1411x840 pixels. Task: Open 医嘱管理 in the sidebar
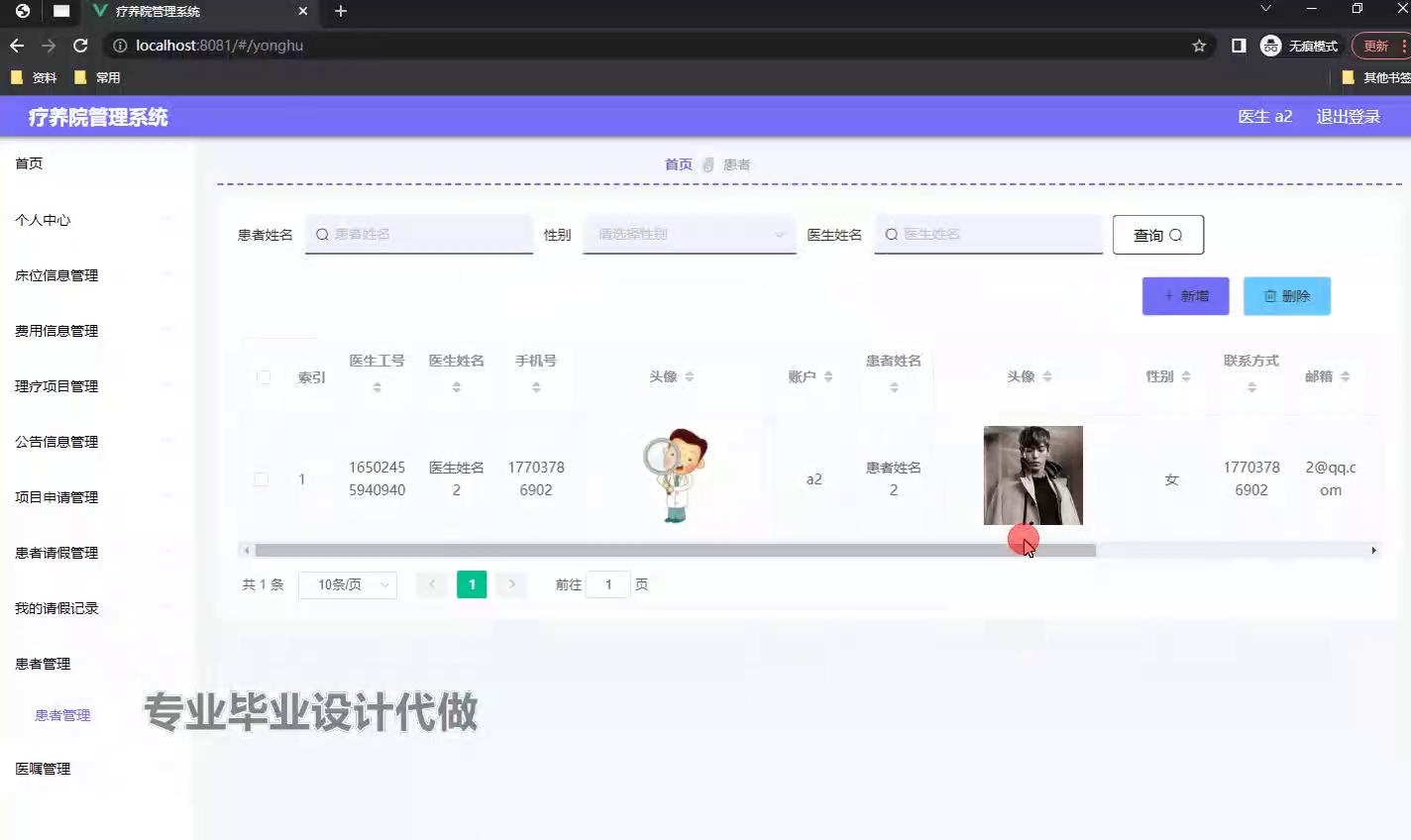[43, 769]
